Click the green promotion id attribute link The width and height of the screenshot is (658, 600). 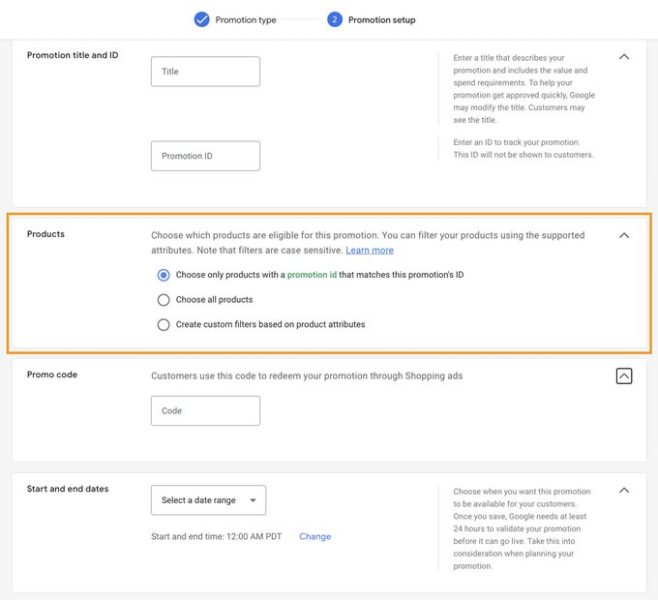312,275
